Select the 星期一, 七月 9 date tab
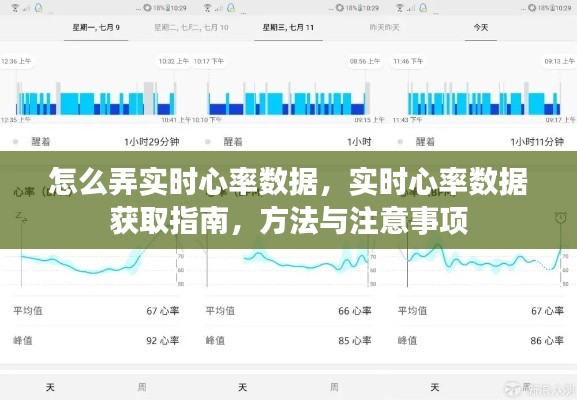577x400 pixels. click(x=96, y=28)
